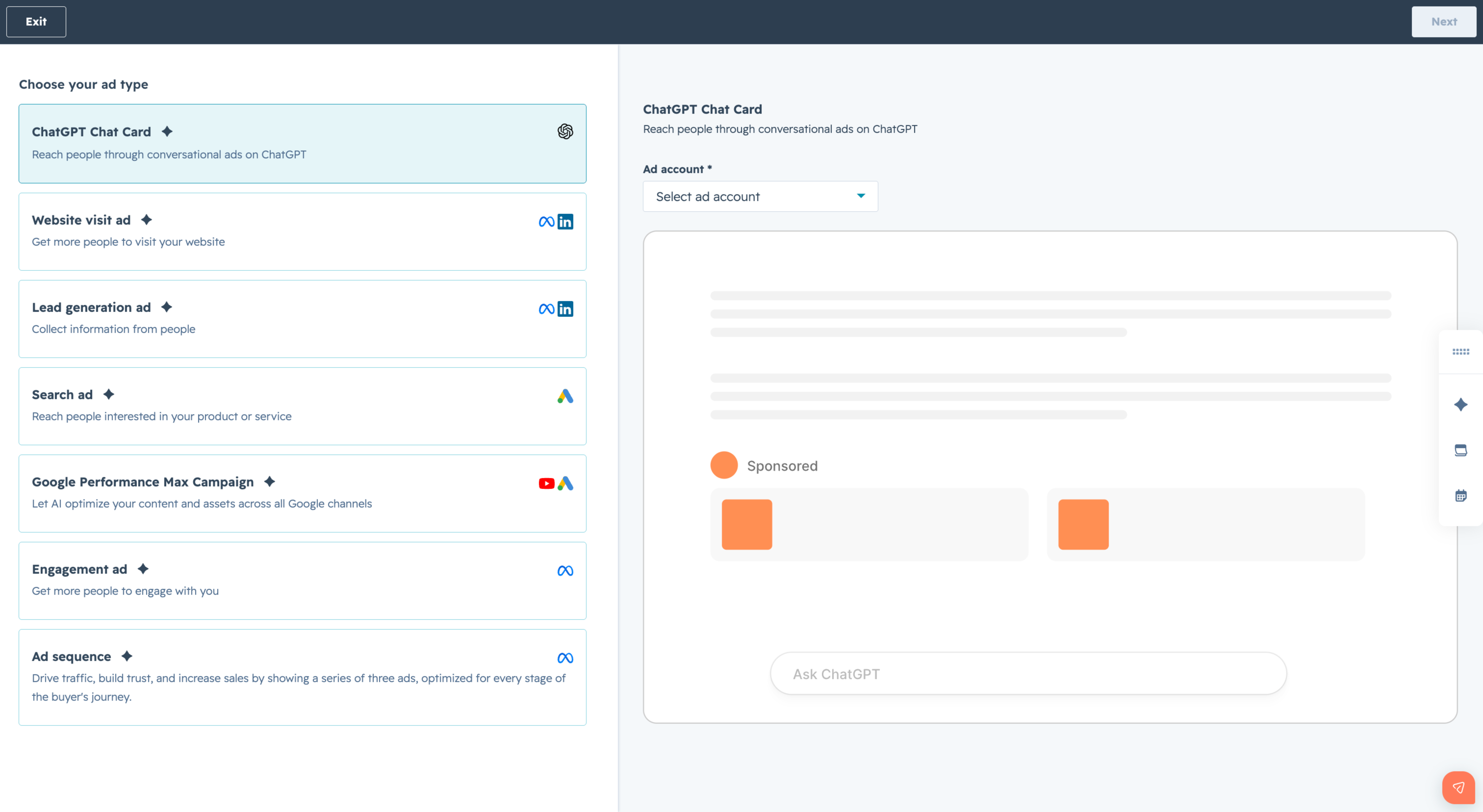Click the 'Ad account *' label
The width and height of the screenshot is (1483, 812).
pos(677,169)
